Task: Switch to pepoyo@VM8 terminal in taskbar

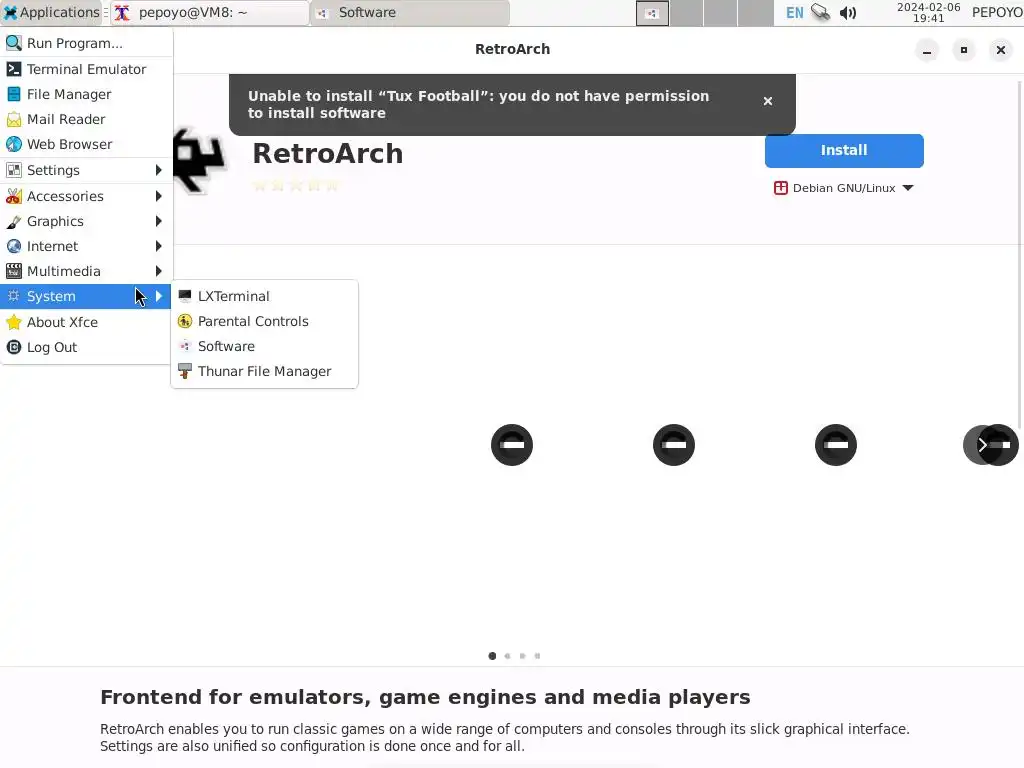Action: coord(209,12)
